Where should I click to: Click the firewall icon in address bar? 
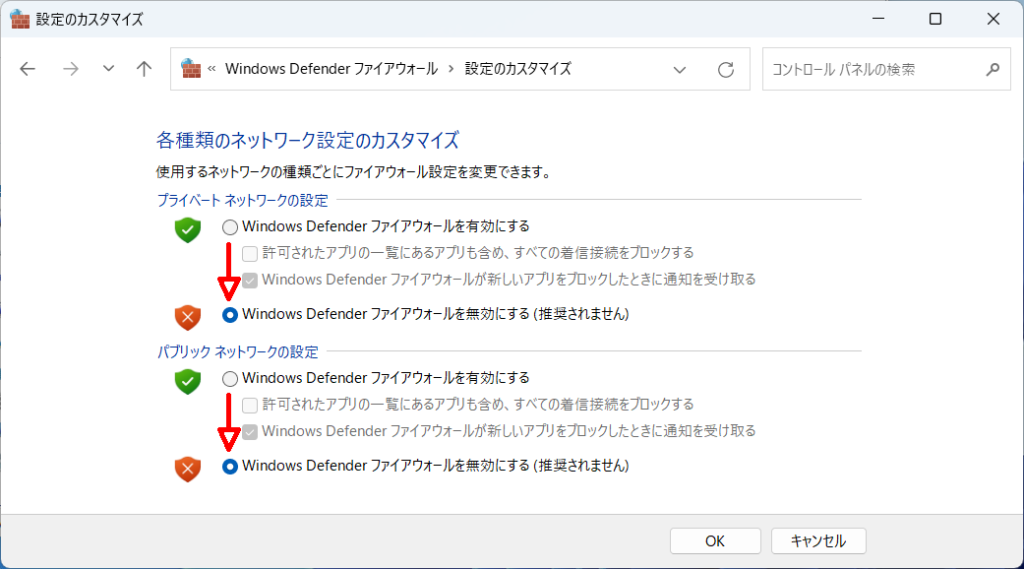click(x=191, y=69)
